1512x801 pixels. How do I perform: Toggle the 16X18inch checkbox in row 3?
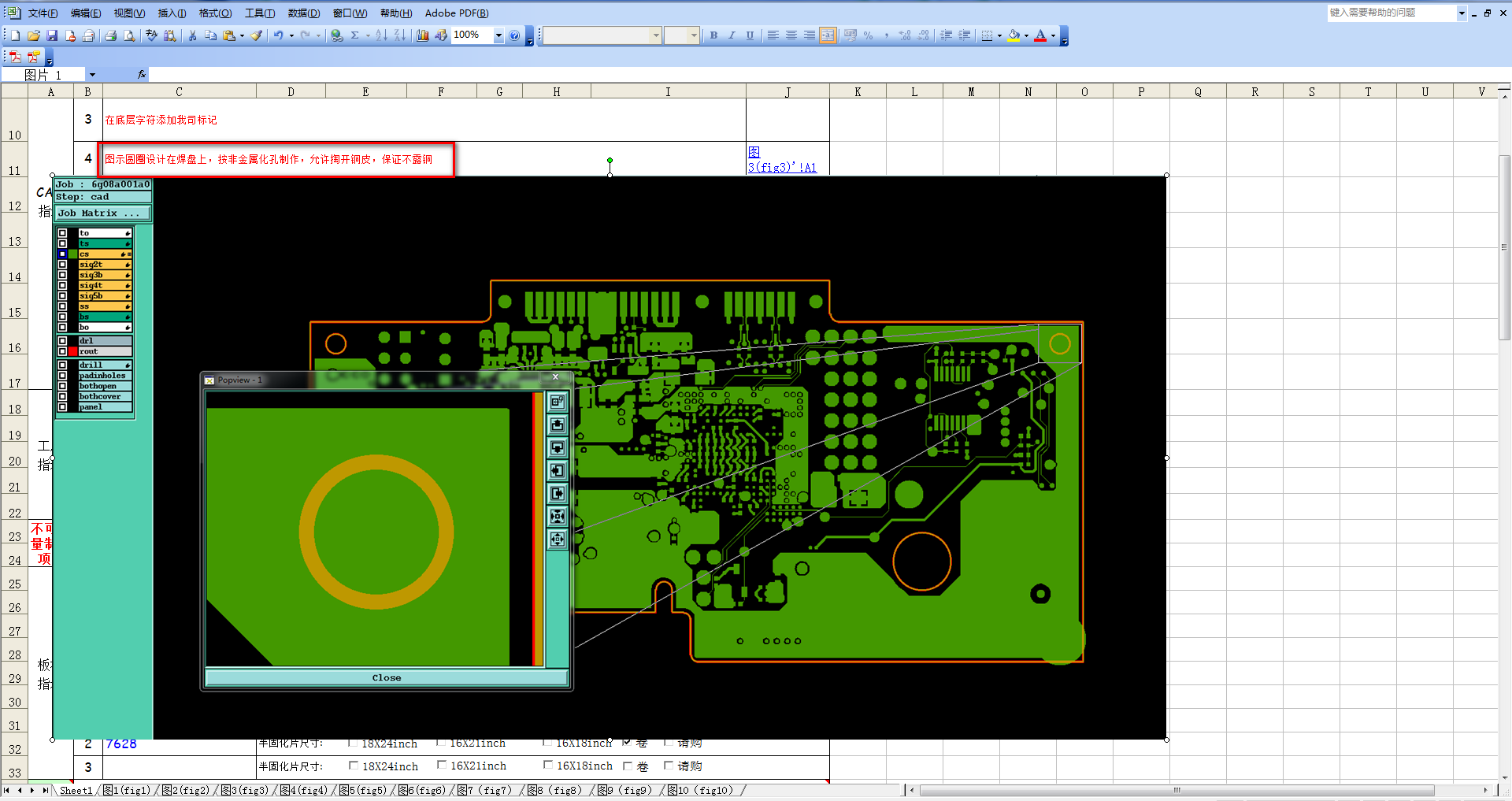pos(548,765)
